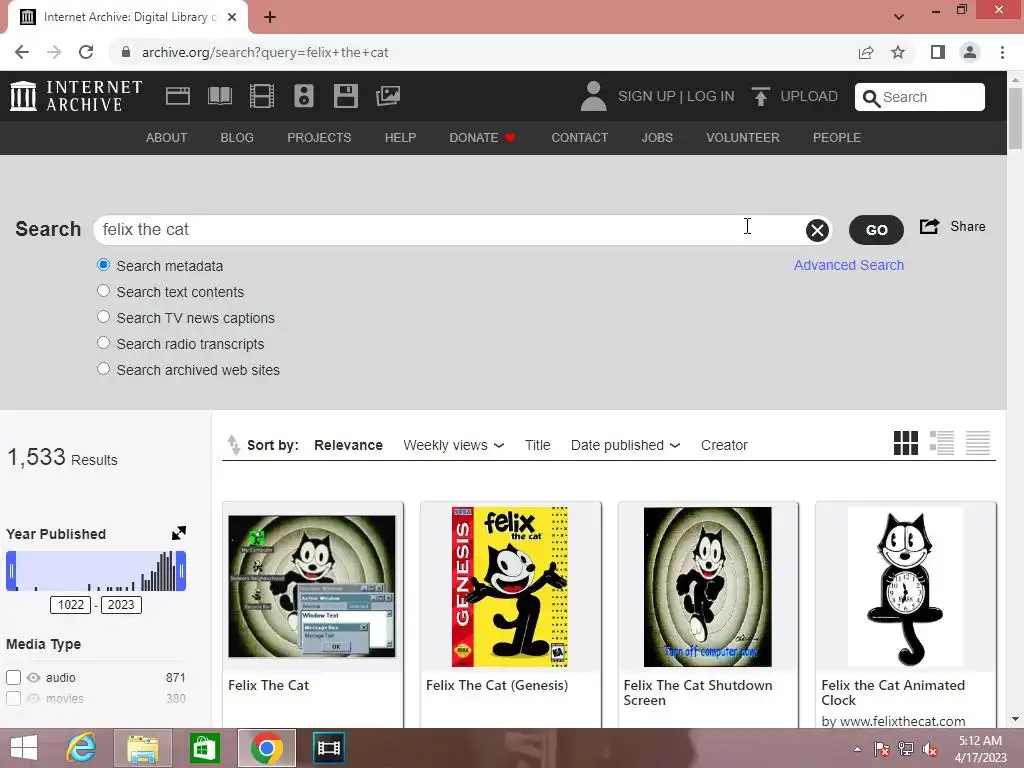Clear the search query with X icon
Screen dimensions: 1024x768
point(817,230)
